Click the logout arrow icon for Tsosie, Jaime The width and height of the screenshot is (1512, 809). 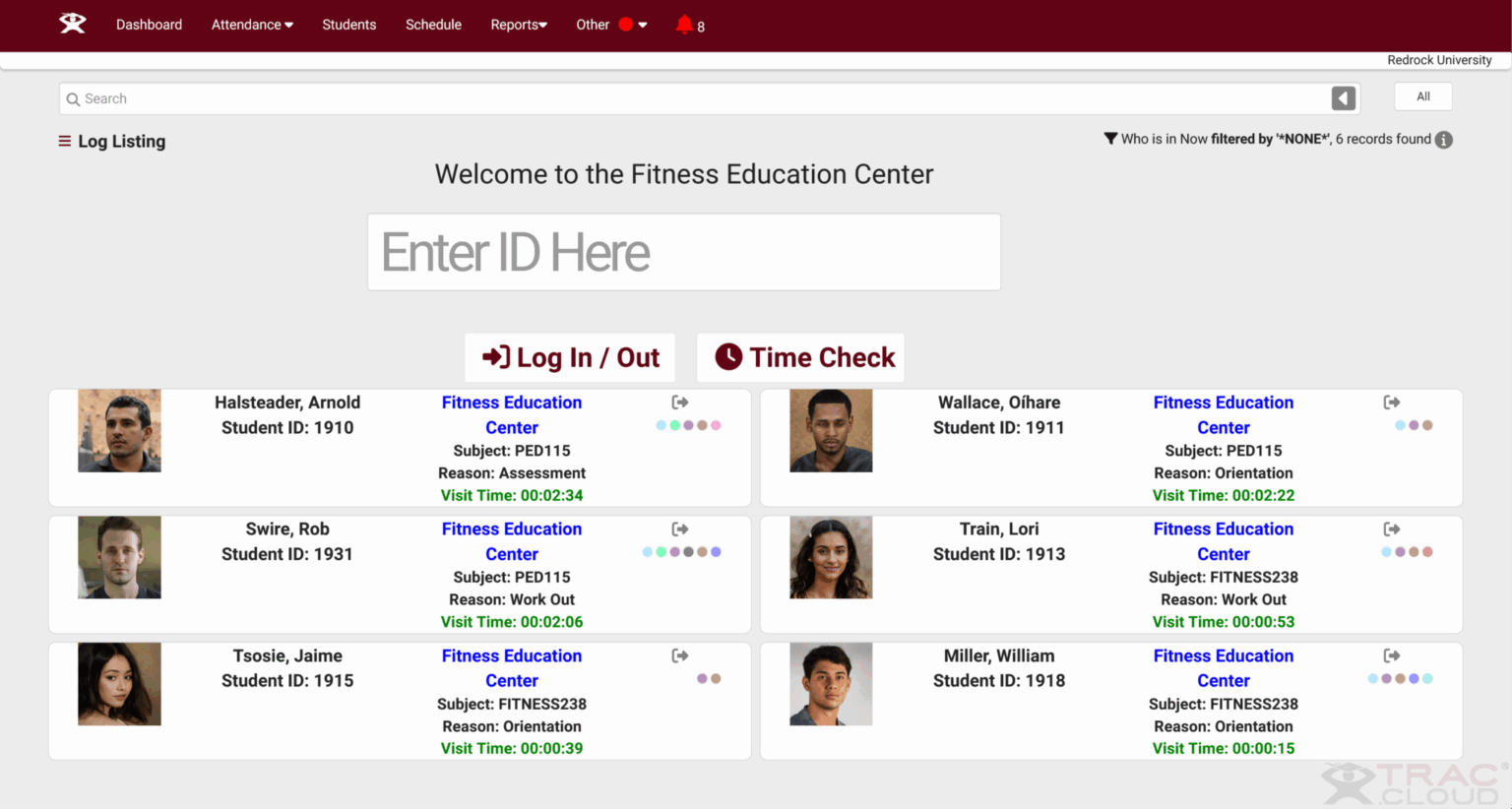680,656
